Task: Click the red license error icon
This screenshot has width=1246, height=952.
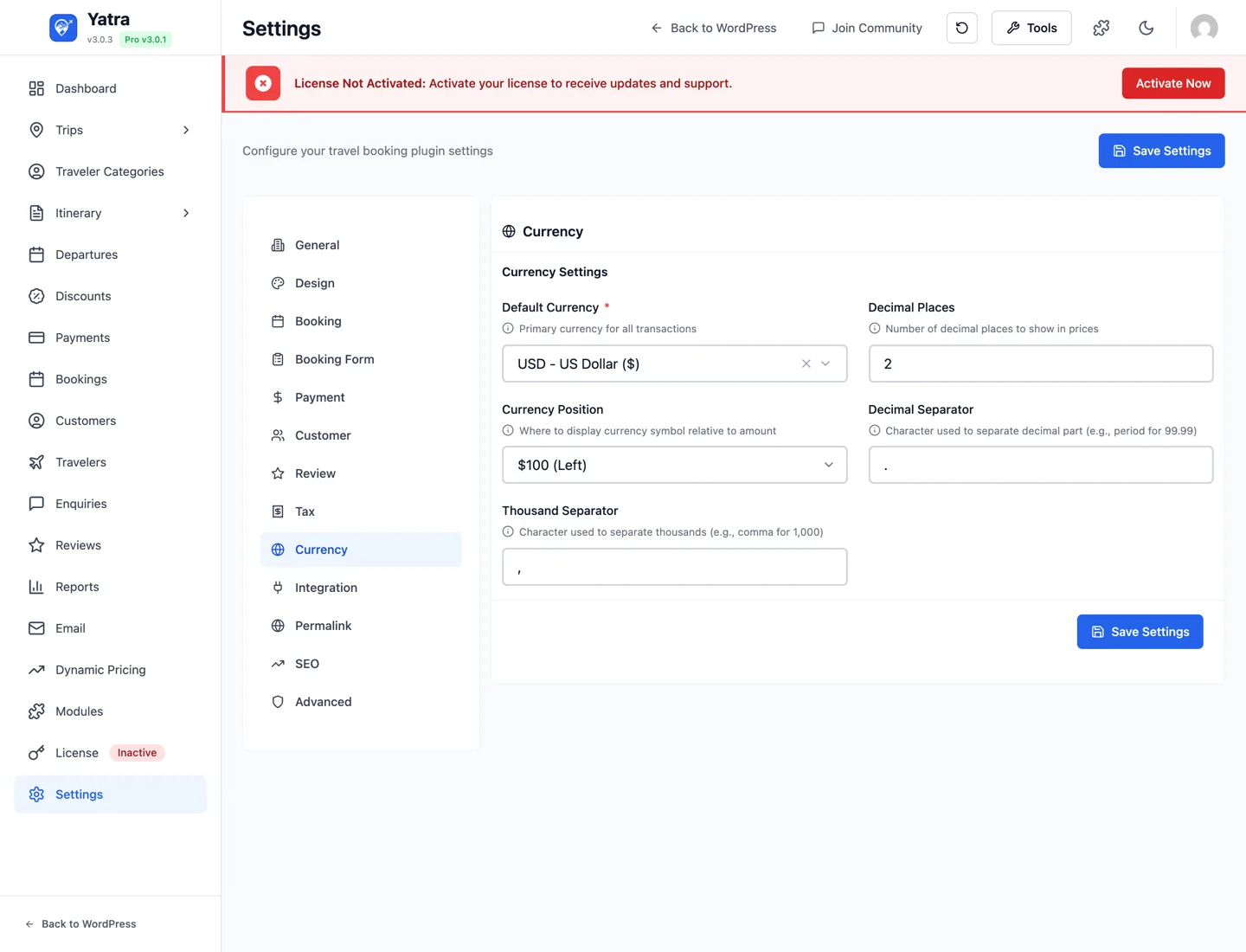Action: pyautogui.click(x=263, y=83)
